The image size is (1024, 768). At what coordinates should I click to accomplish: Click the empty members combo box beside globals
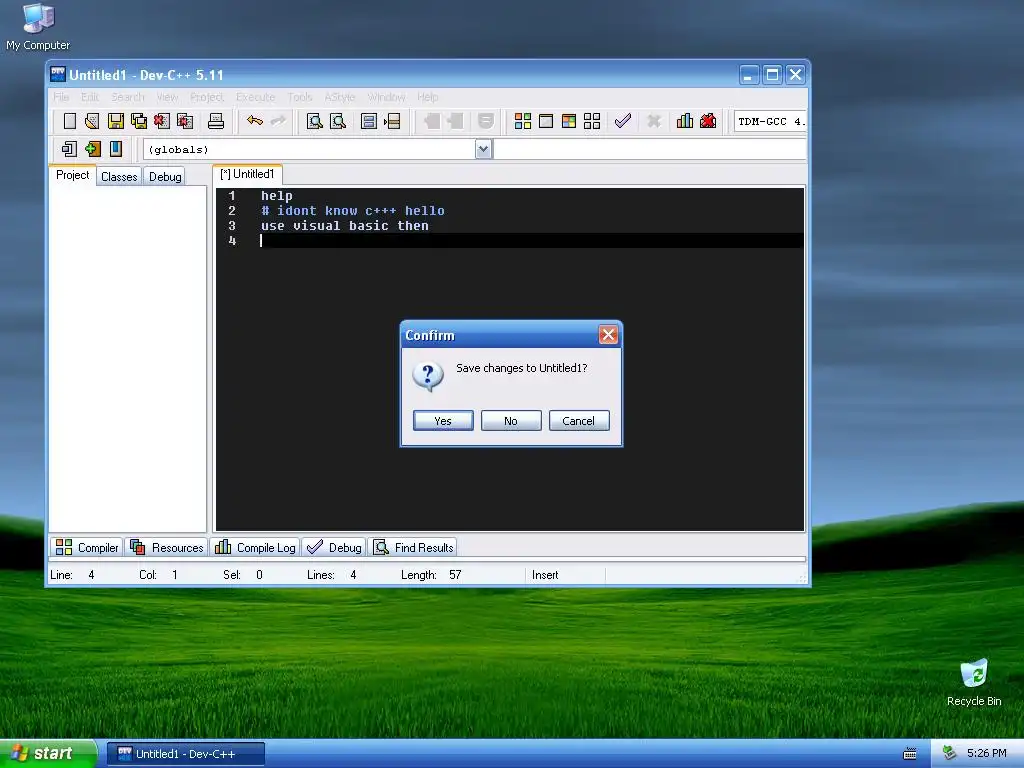[651, 150]
